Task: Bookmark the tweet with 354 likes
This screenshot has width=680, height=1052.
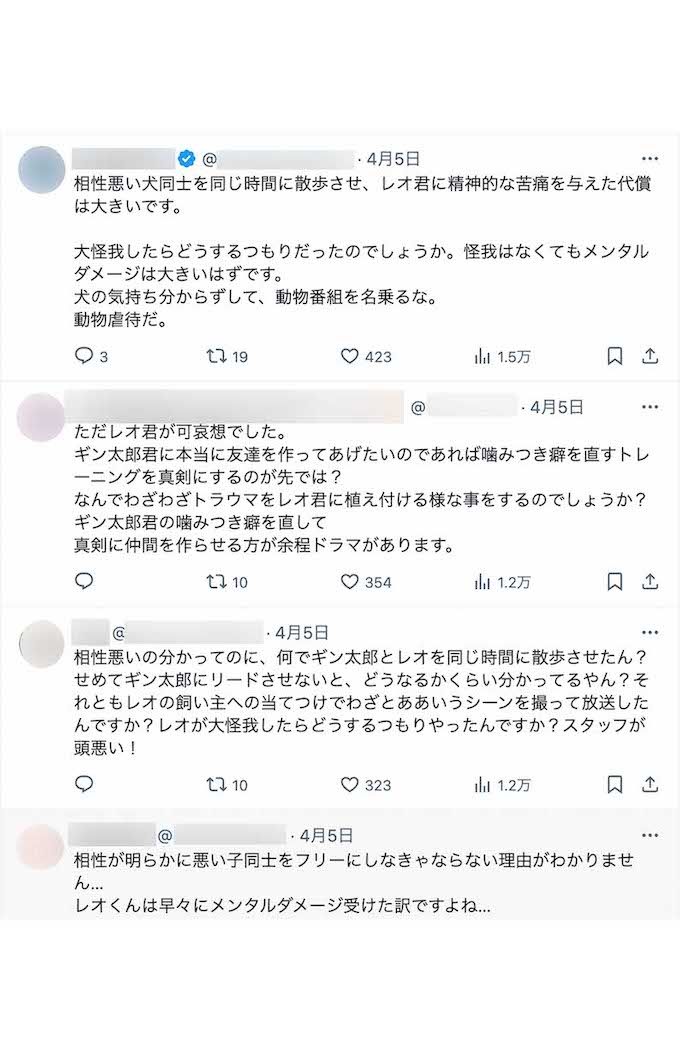Action: [x=613, y=578]
